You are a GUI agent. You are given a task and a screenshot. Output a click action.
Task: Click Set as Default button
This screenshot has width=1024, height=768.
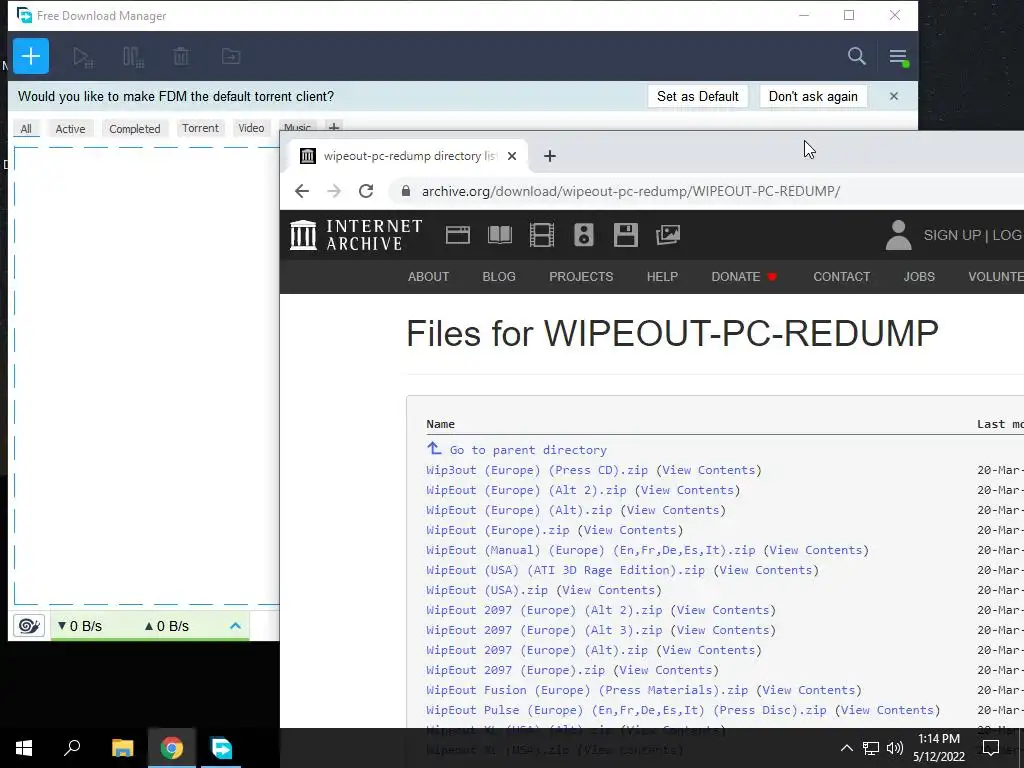(x=697, y=96)
